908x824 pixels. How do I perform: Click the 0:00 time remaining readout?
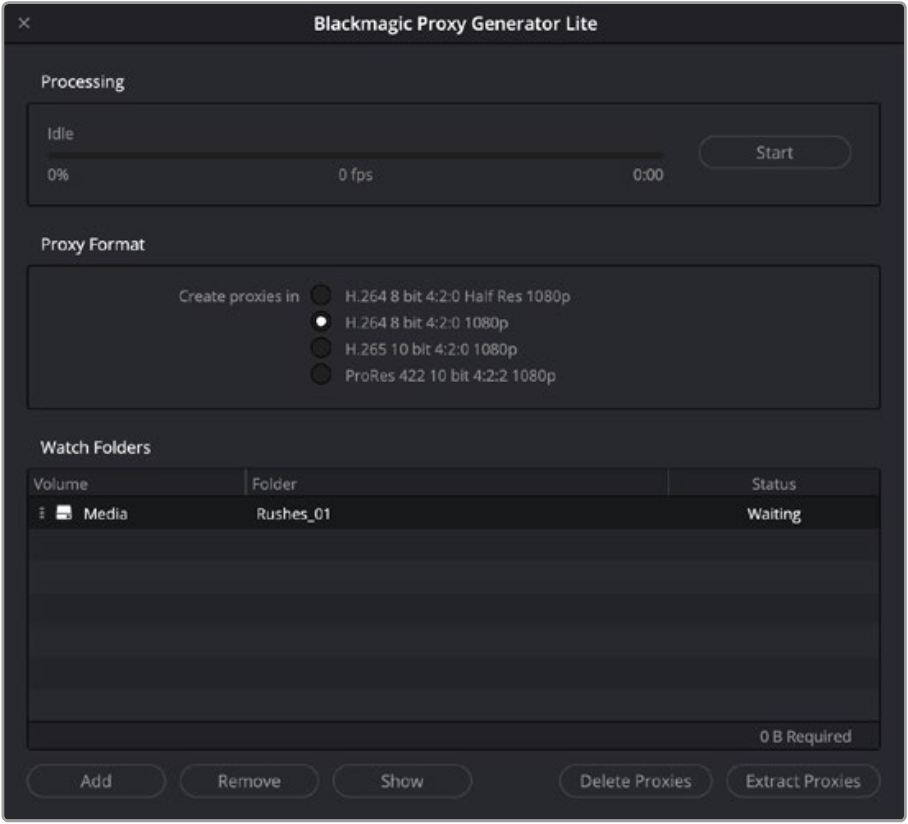coord(648,174)
